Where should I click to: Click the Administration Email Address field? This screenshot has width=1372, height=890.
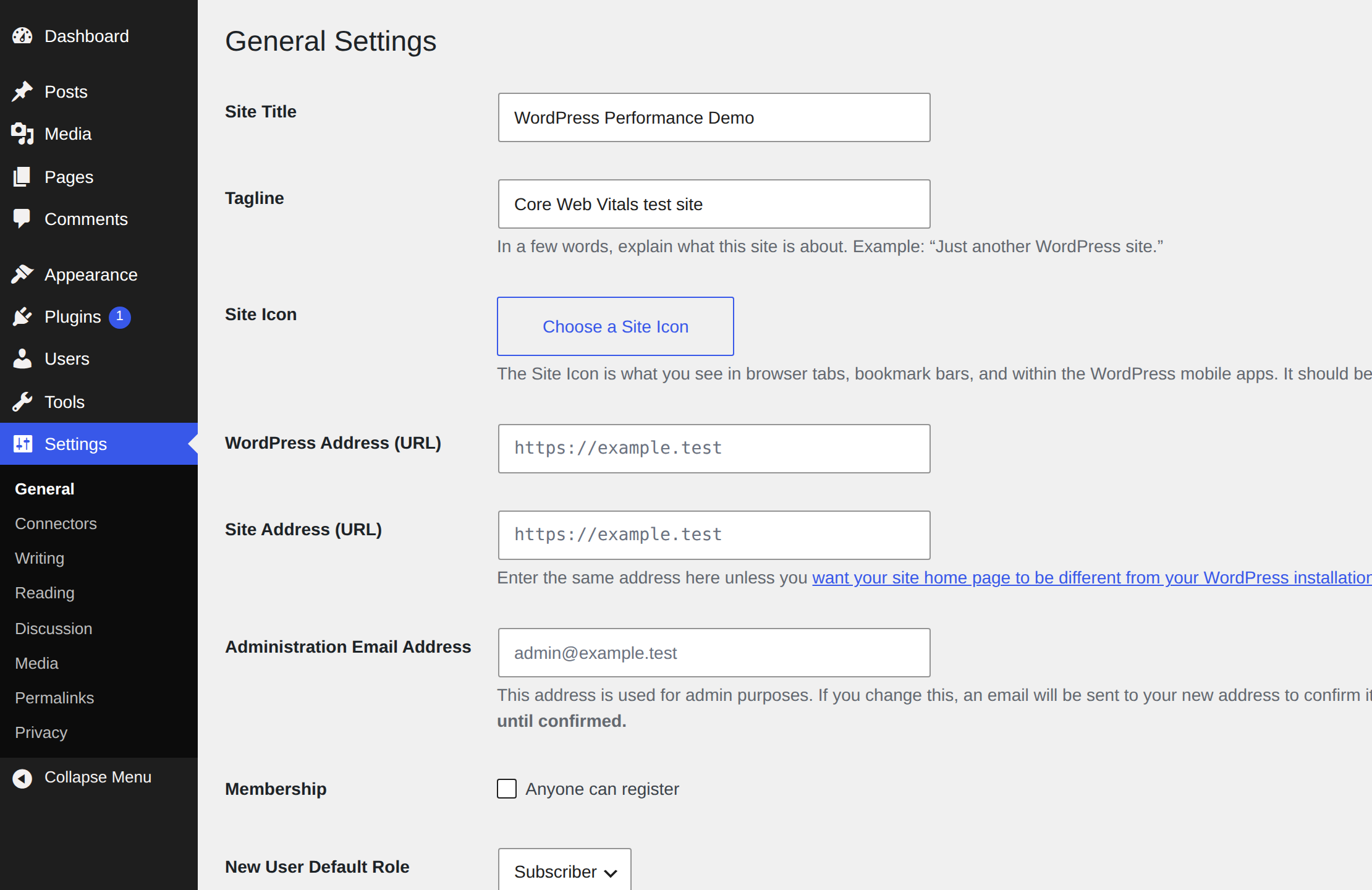point(714,653)
